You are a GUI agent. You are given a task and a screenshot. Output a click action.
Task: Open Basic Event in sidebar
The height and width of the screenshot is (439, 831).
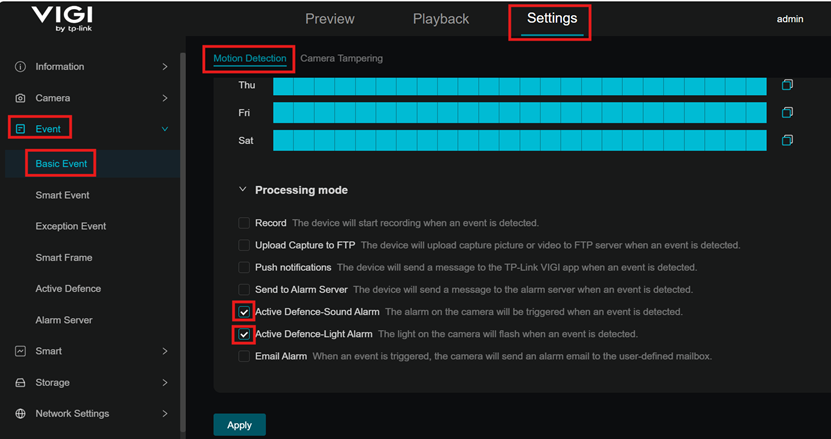tap(61, 164)
